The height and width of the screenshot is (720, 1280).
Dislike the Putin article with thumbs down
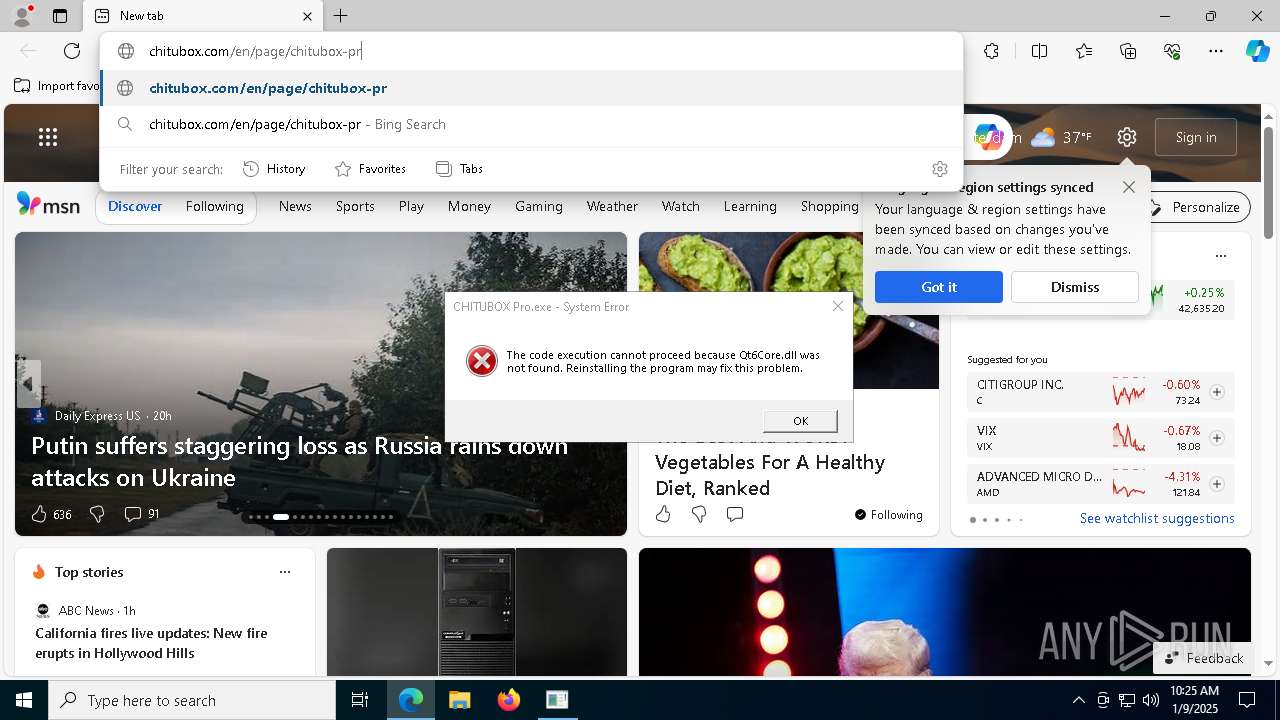(97, 514)
